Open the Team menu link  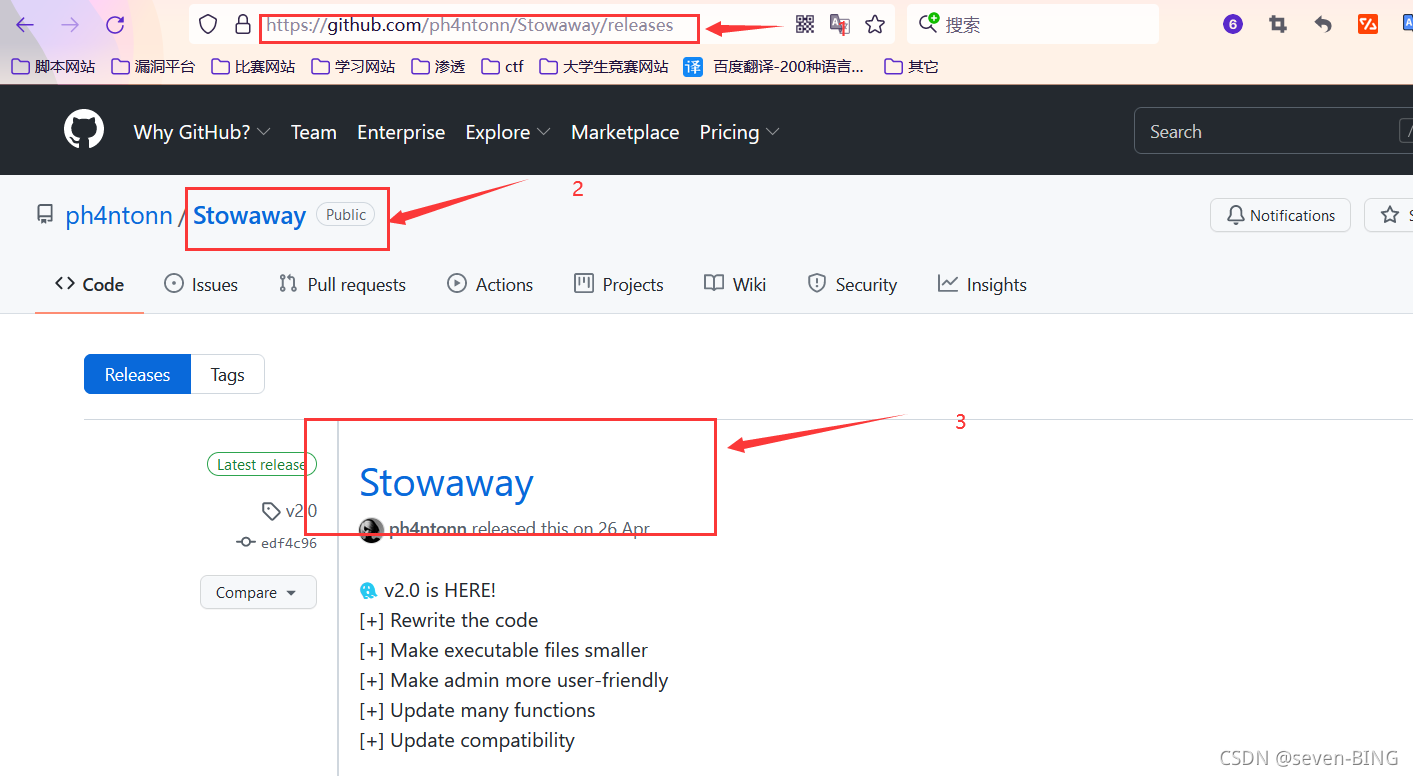pos(314,132)
